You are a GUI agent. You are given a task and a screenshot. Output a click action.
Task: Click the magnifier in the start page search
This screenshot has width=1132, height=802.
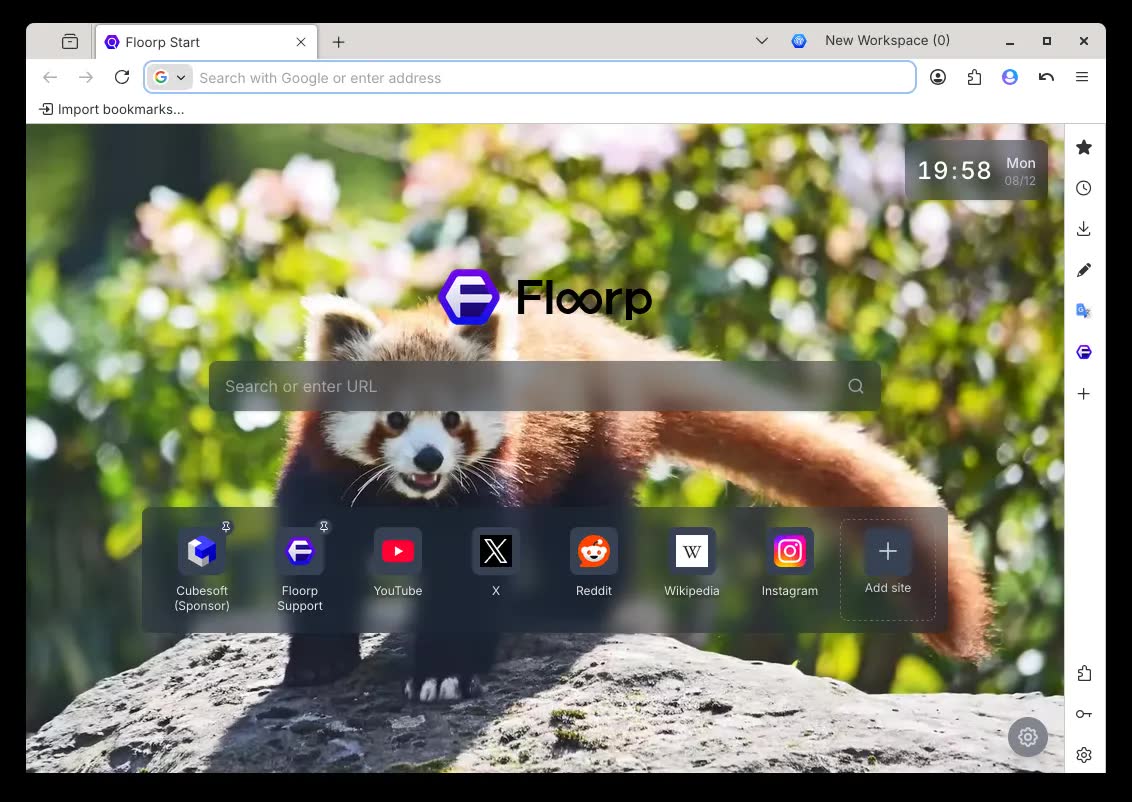(x=855, y=386)
